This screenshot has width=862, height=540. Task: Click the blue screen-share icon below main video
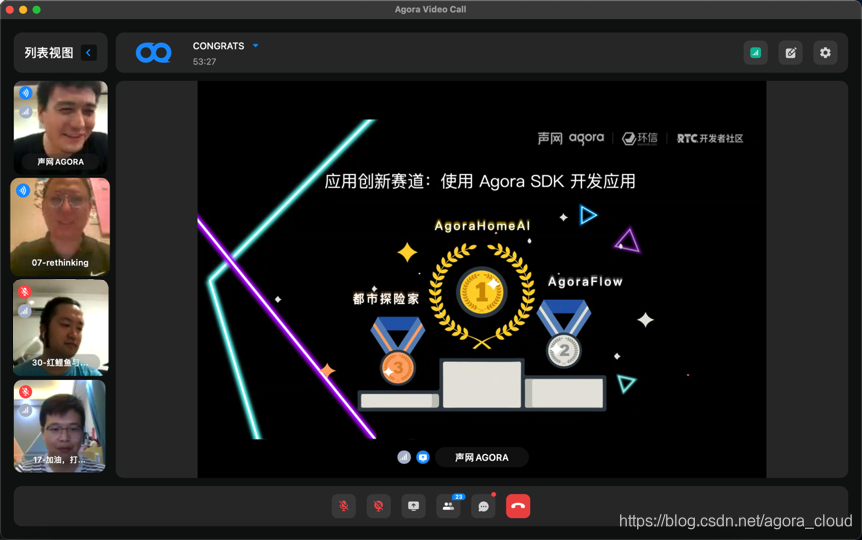423,458
